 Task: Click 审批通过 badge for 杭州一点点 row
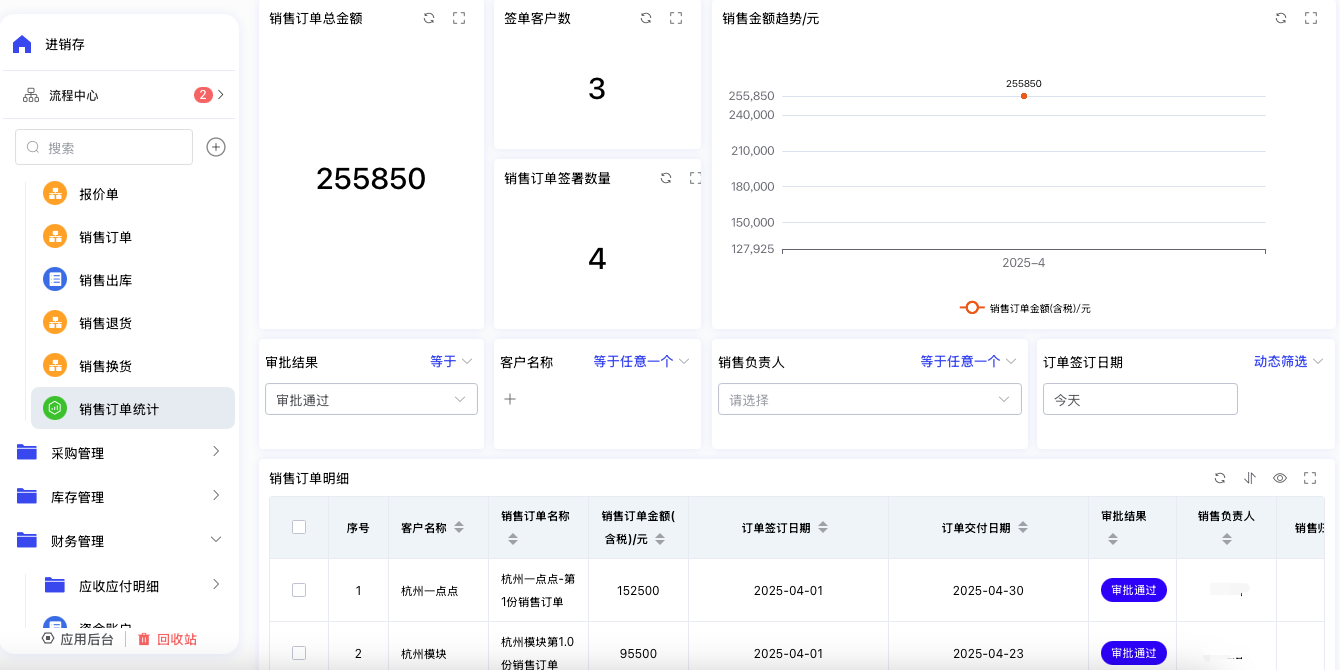[x=1134, y=590]
